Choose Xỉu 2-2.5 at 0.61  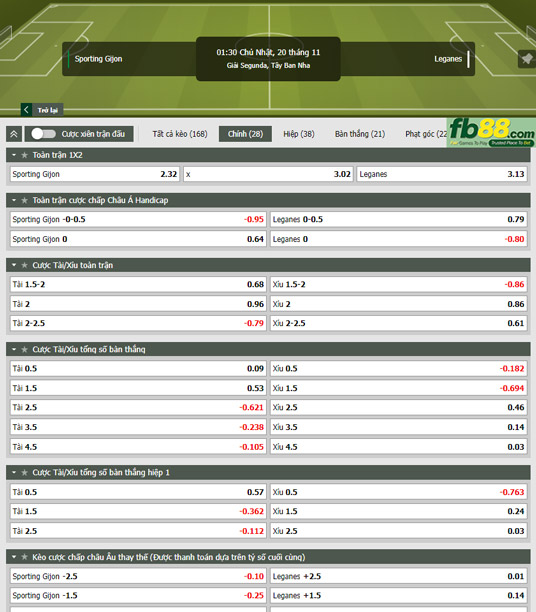click(x=399, y=323)
